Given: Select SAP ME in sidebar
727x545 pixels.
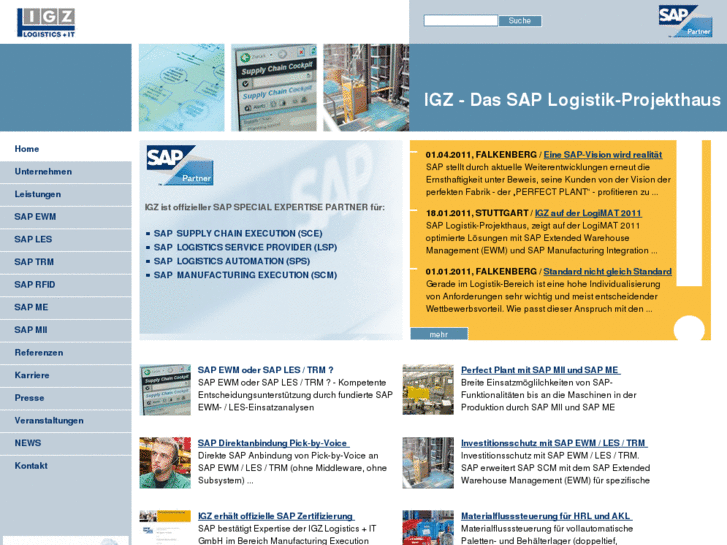Looking at the screenshot, I should point(66,308).
